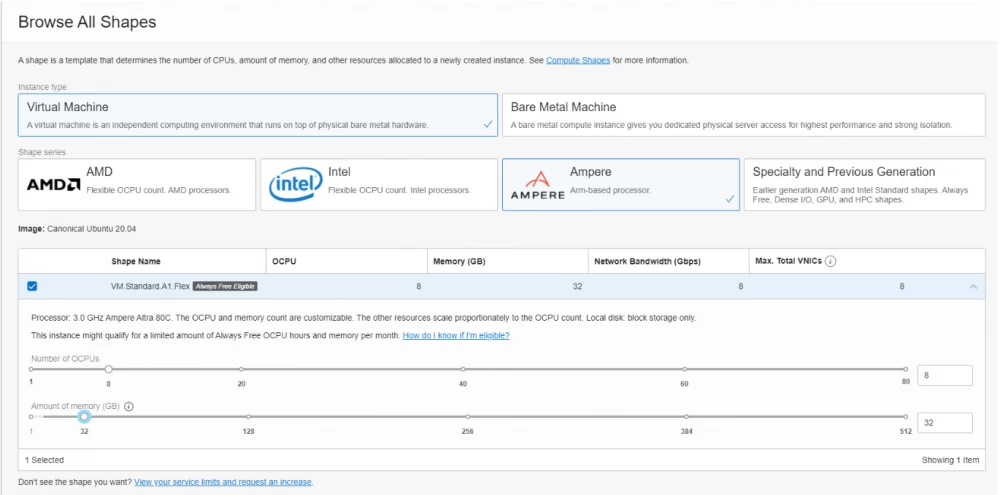The image size is (1000, 495).
Task: Collapse the VM.Standard.A1.Flex row details
Action: [973, 287]
